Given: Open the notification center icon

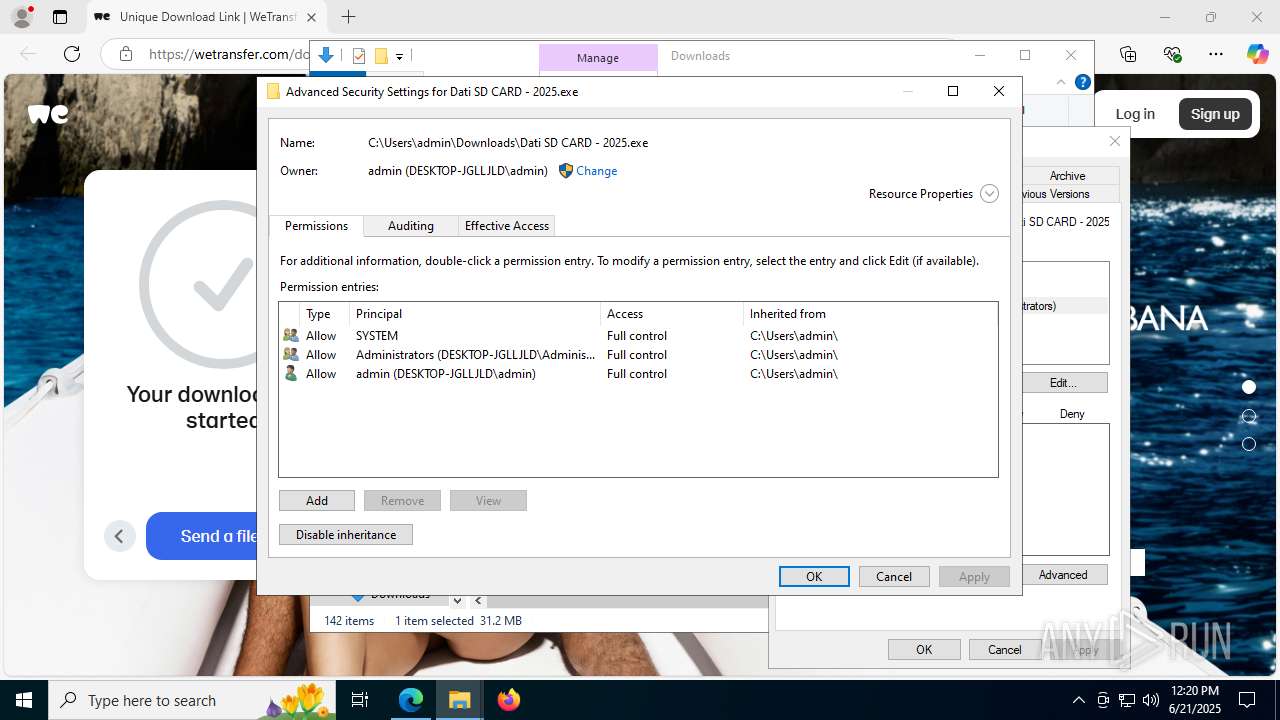Looking at the screenshot, I should tap(1247, 700).
